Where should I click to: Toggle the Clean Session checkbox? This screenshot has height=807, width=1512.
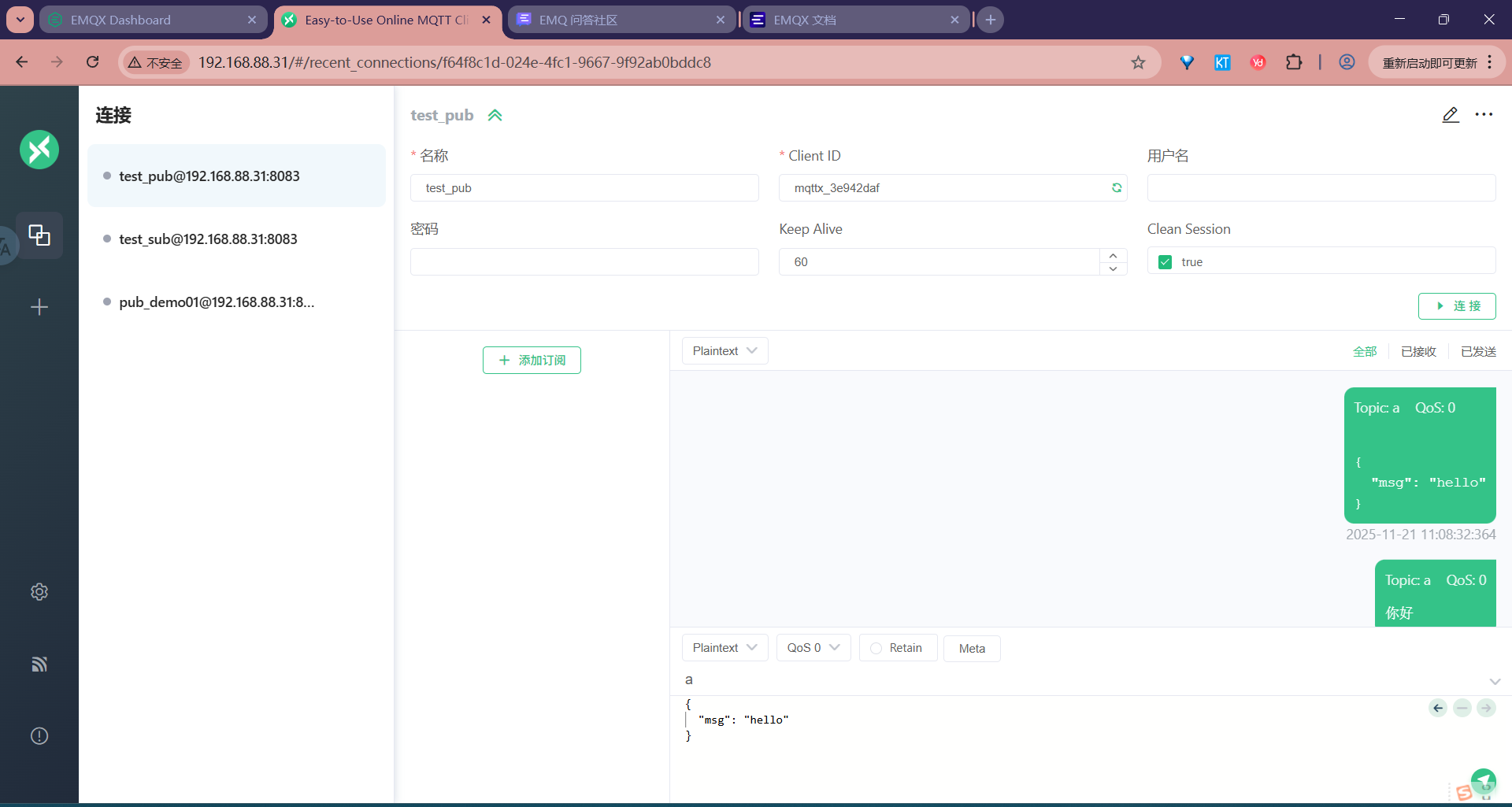click(x=1165, y=262)
